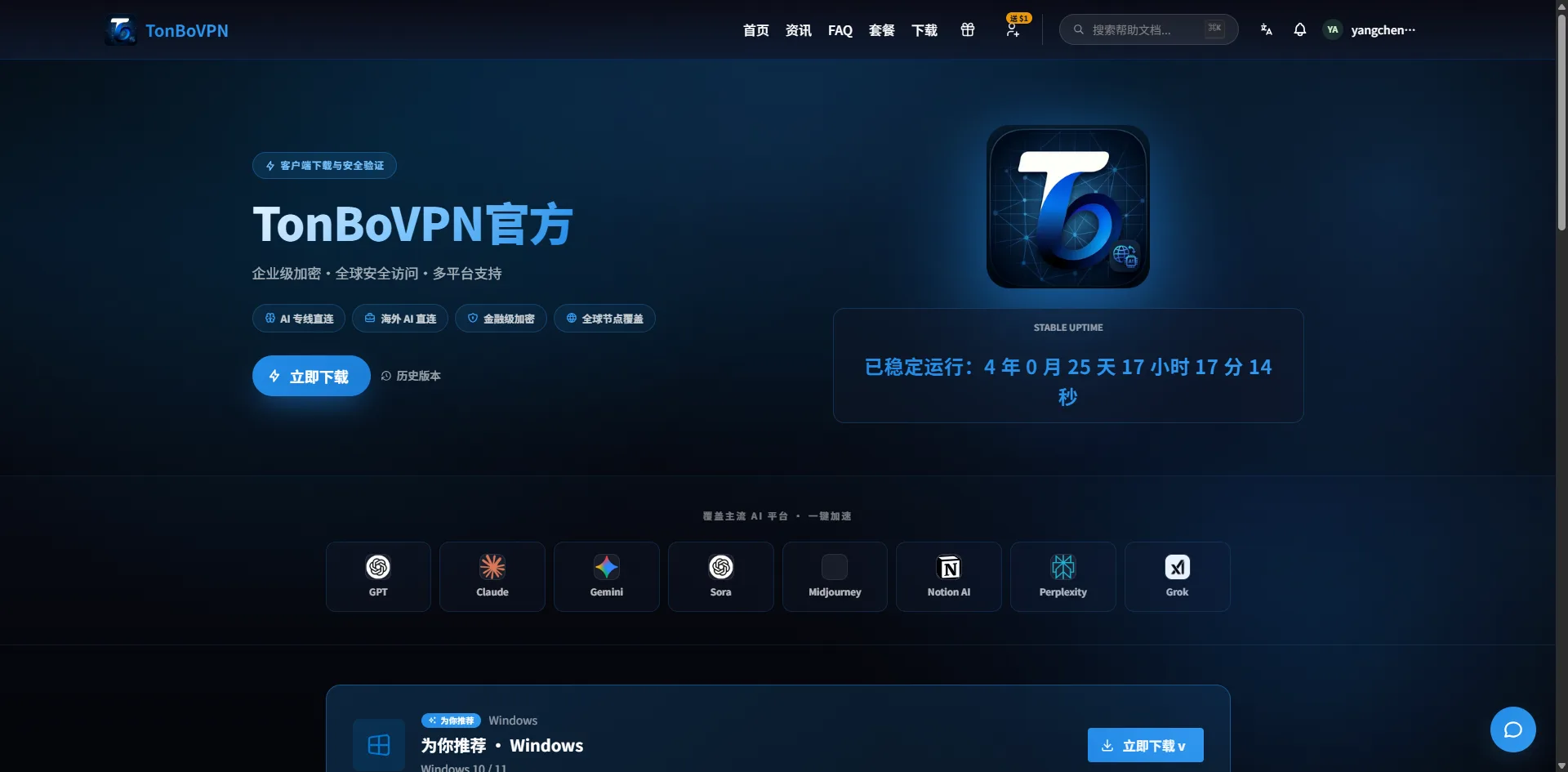Select the GPT platform card
The image size is (1568, 772).
tap(378, 576)
